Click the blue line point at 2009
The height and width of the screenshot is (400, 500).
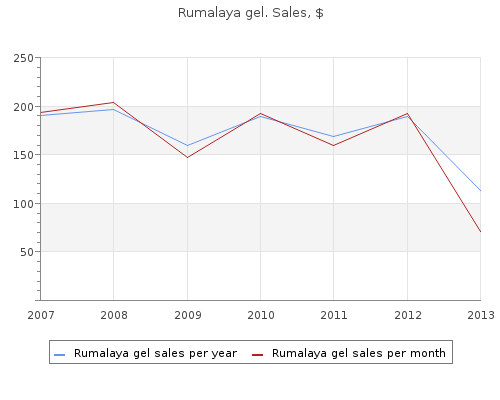(x=187, y=146)
